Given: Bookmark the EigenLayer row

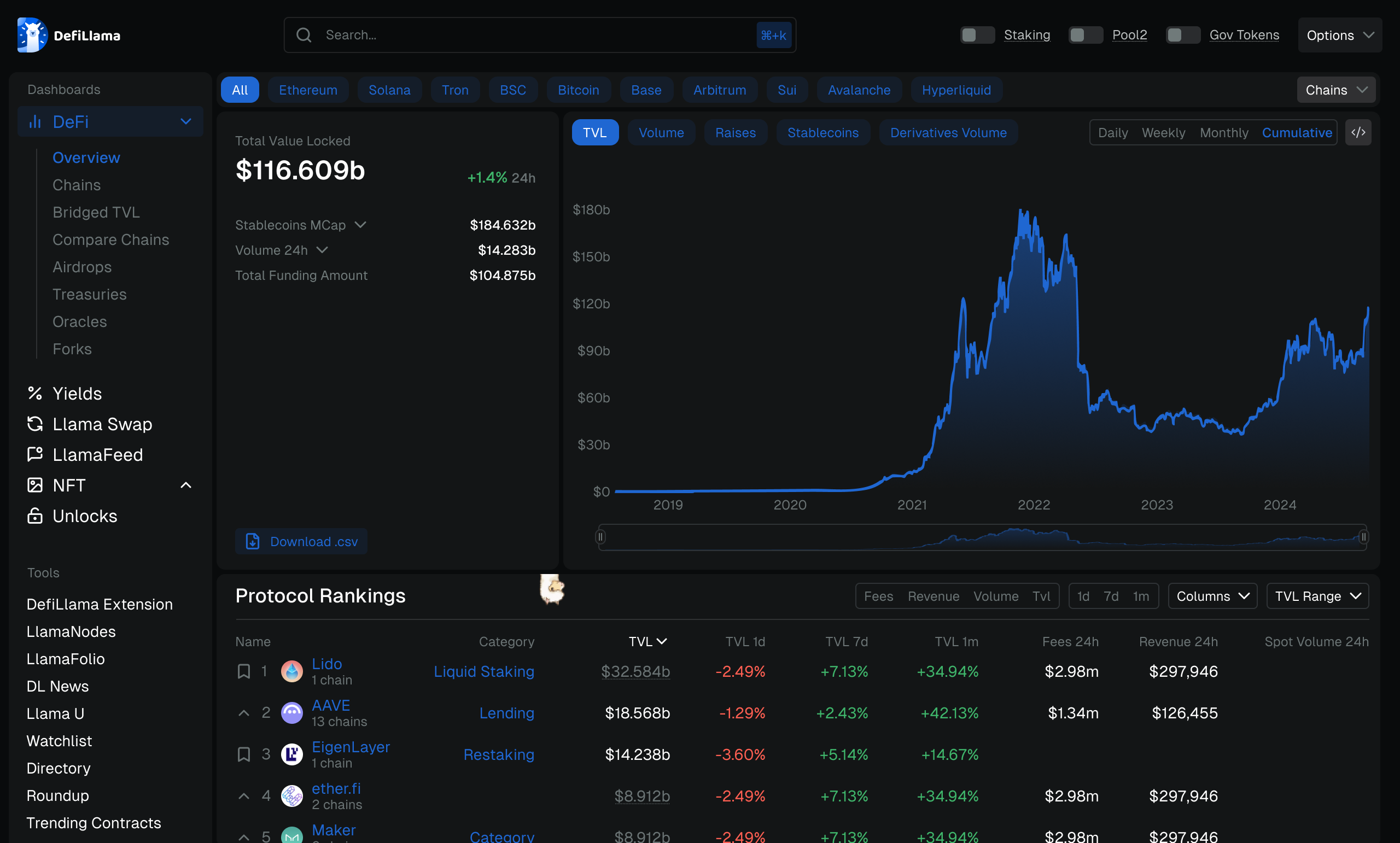Looking at the screenshot, I should (244, 754).
